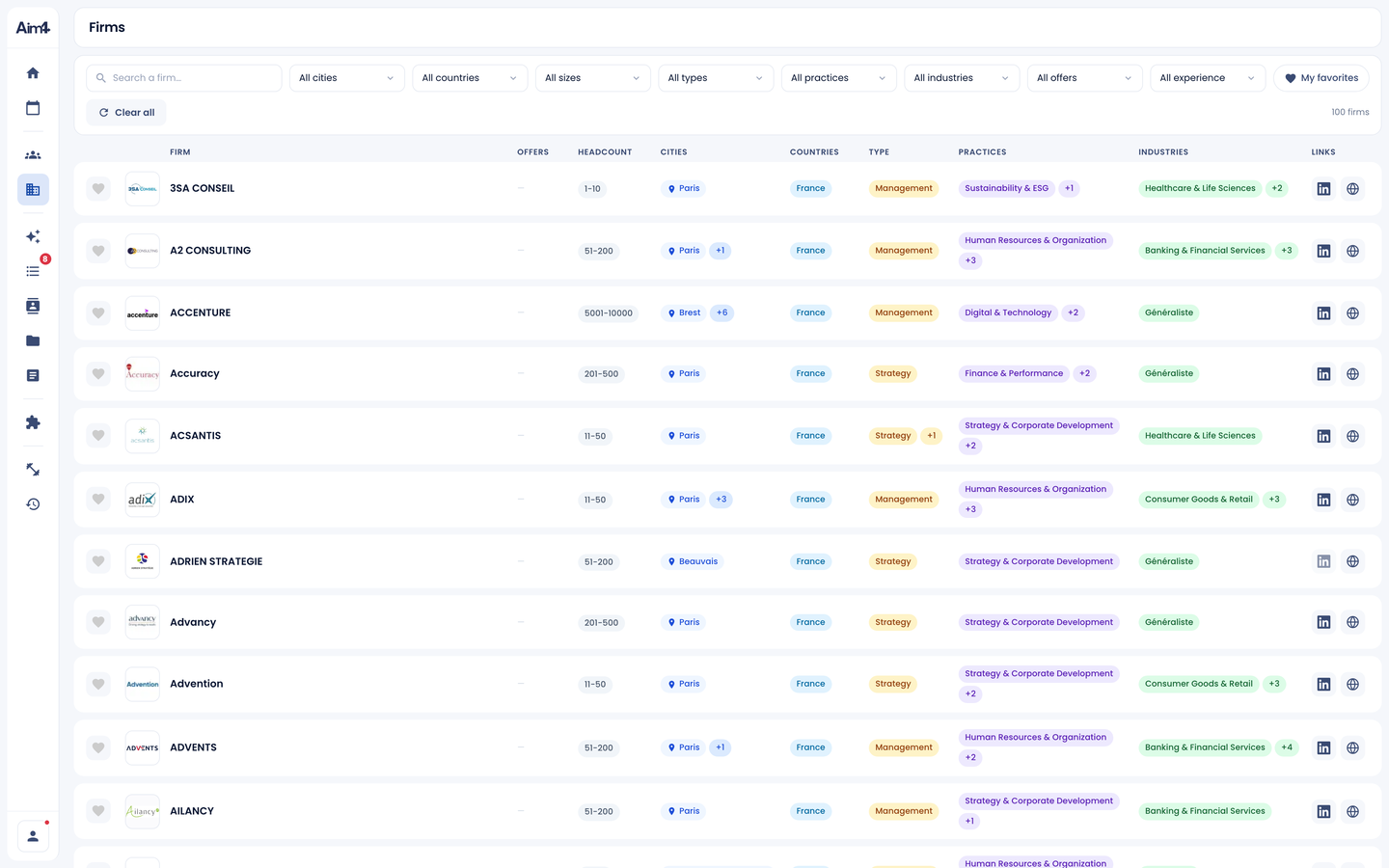
Task: Open the All industries dropdown
Action: pyautogui.click(x=962, y=78)
